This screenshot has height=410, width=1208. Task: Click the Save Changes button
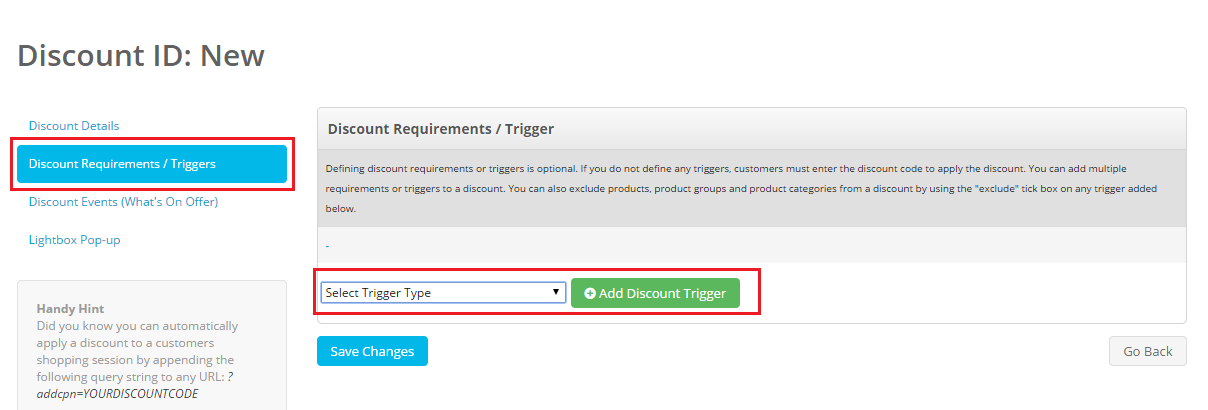372,351
